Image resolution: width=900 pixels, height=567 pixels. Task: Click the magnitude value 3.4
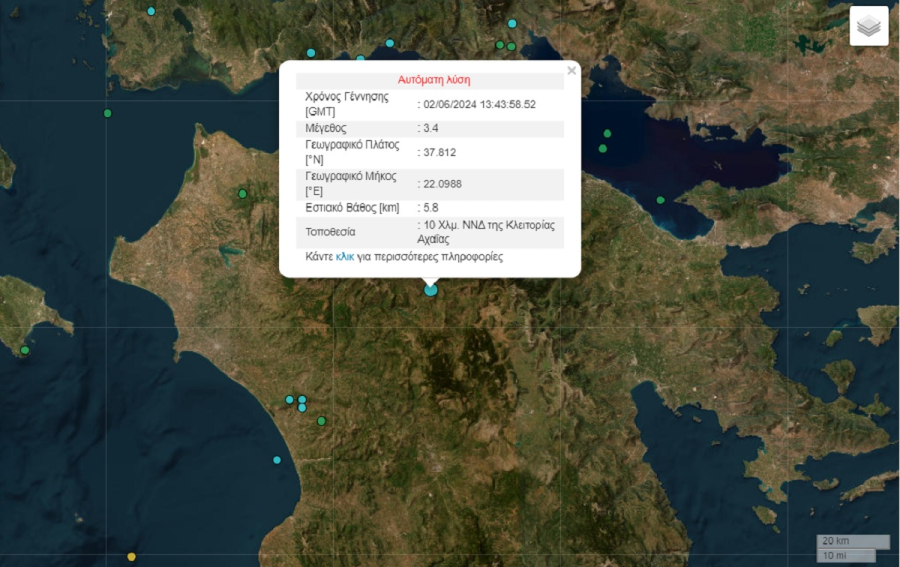tap(431, 128)
